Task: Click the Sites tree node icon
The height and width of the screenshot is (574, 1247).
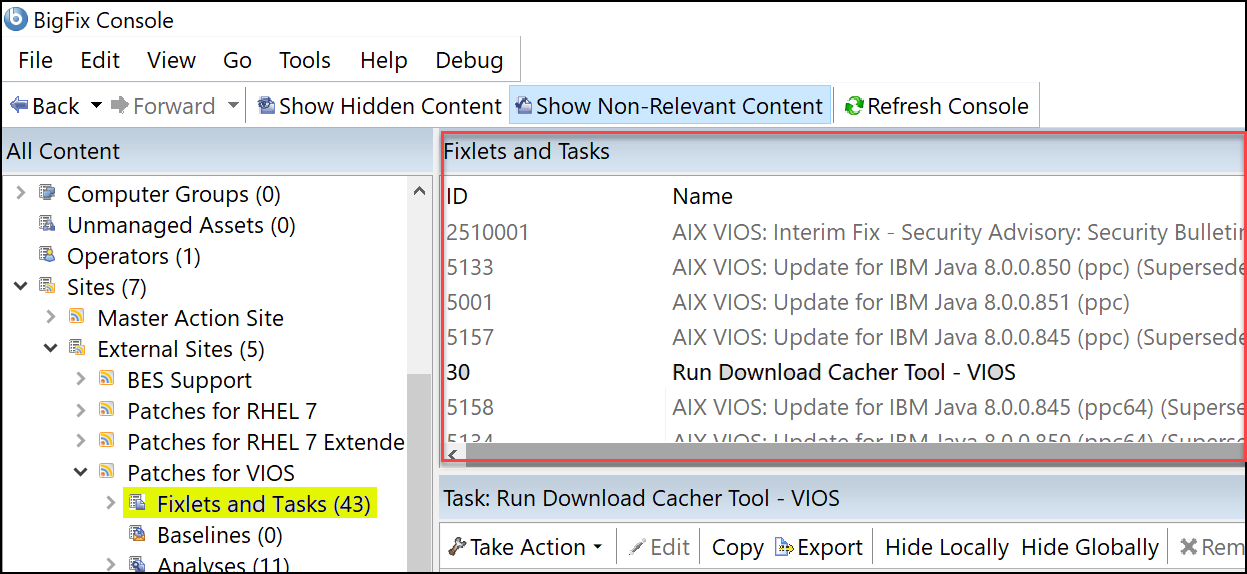Action: coord(47,286)
